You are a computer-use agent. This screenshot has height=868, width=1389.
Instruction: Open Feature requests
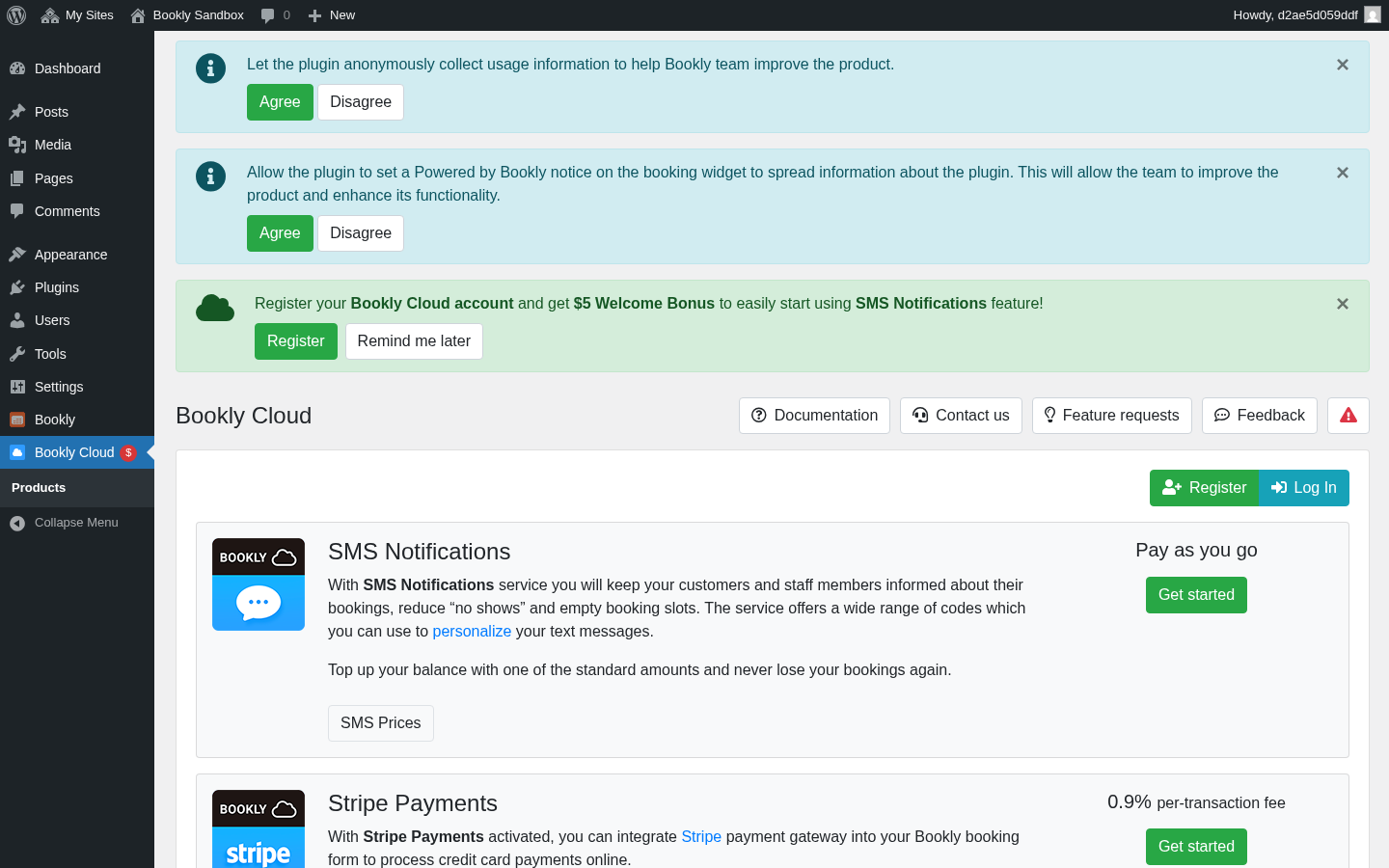point(1112,416)
